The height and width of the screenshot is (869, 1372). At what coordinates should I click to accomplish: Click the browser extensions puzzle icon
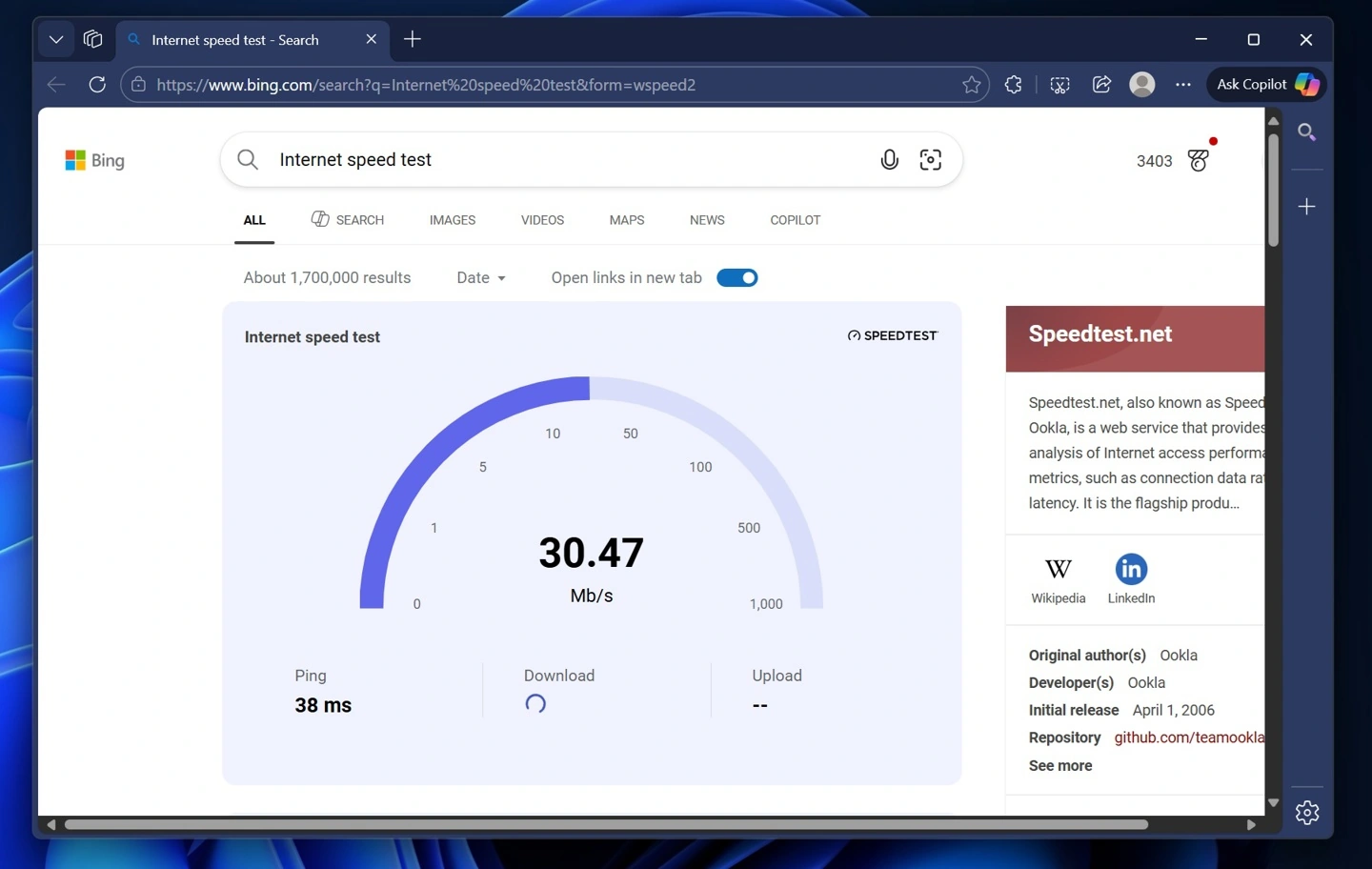[1013, 85]
